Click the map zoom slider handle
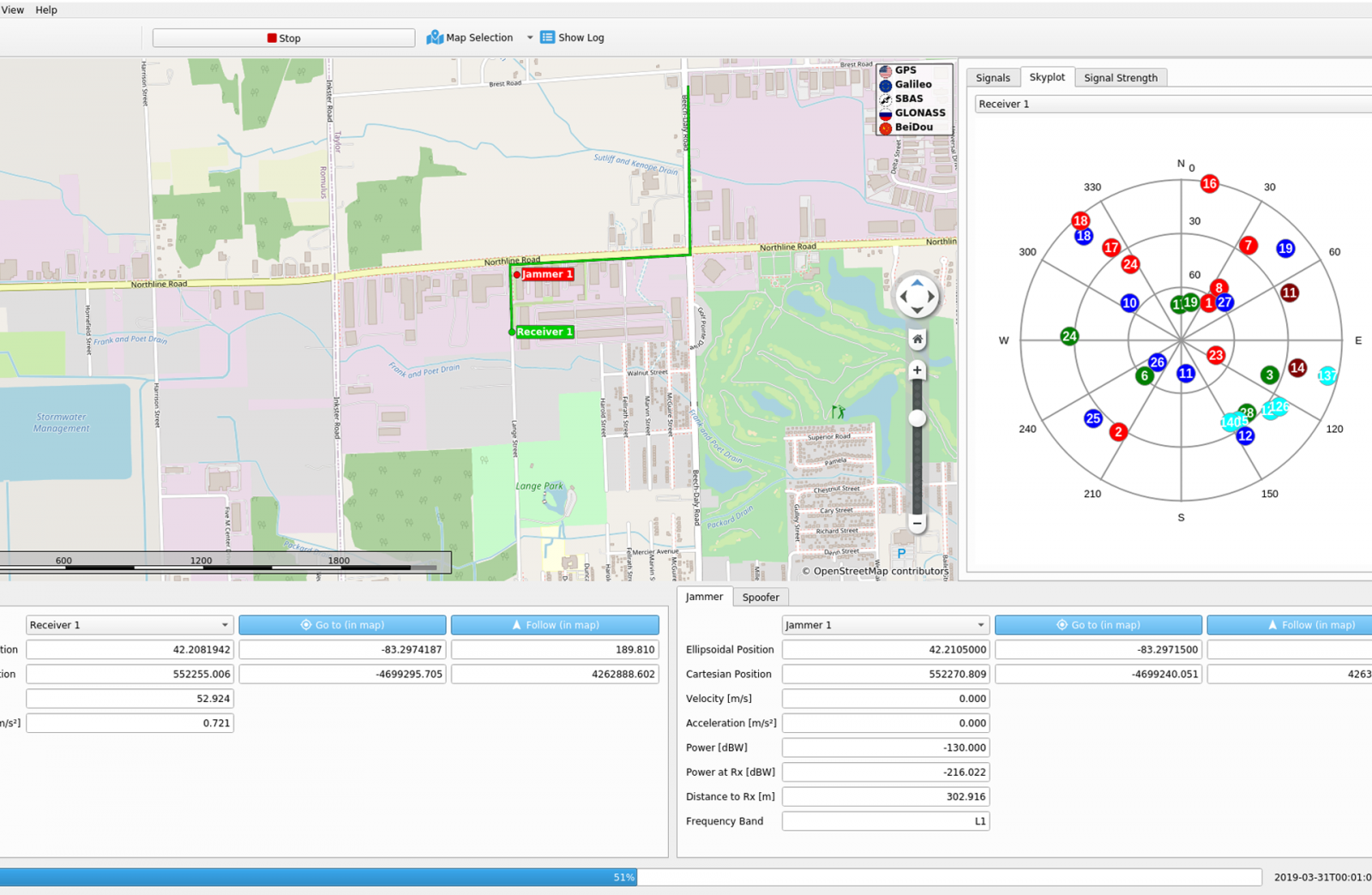The image size is (1372, 895). coord(917,418)
